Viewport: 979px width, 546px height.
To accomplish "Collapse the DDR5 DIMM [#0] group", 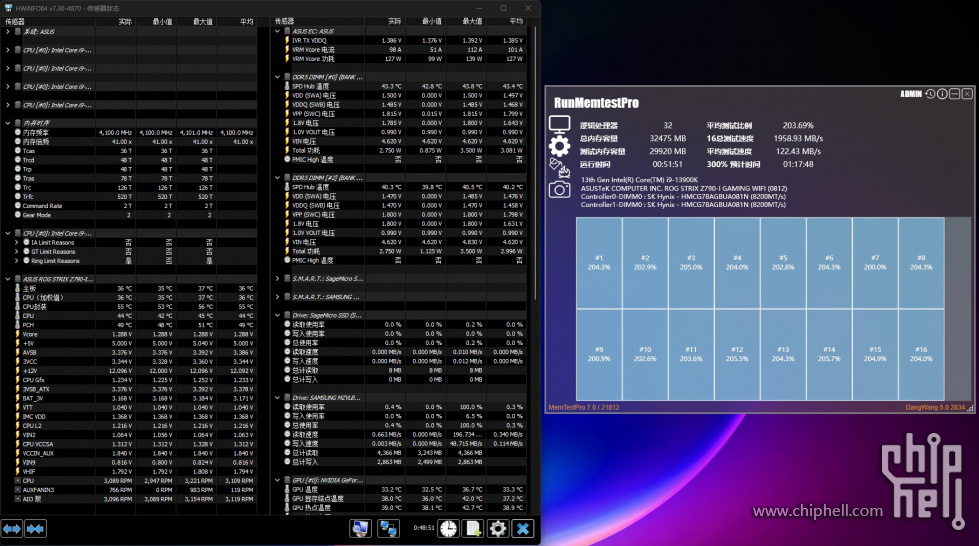I will pos(277,77).
